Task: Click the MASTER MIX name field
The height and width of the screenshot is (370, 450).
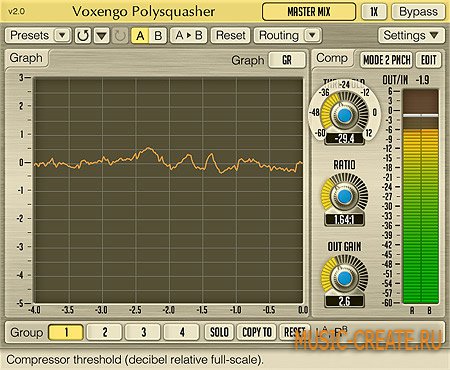Action: click(309, 12)
